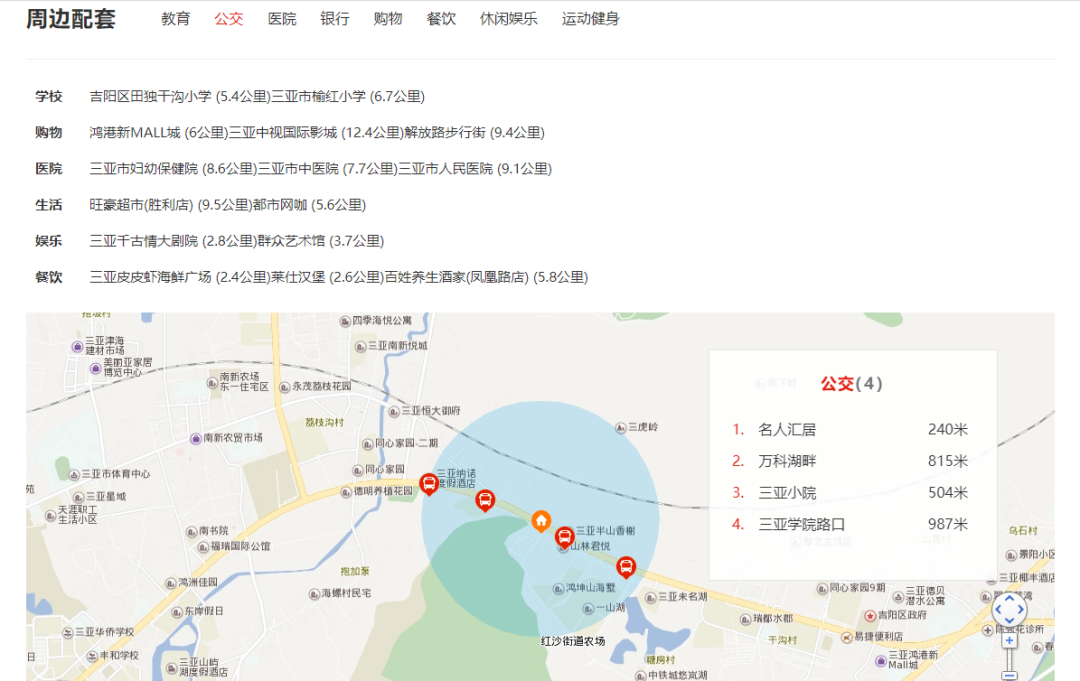Screen dimensions: 1080x681
Task: Click the 三亚未名湖 map point icon
Action: point(650,598)
